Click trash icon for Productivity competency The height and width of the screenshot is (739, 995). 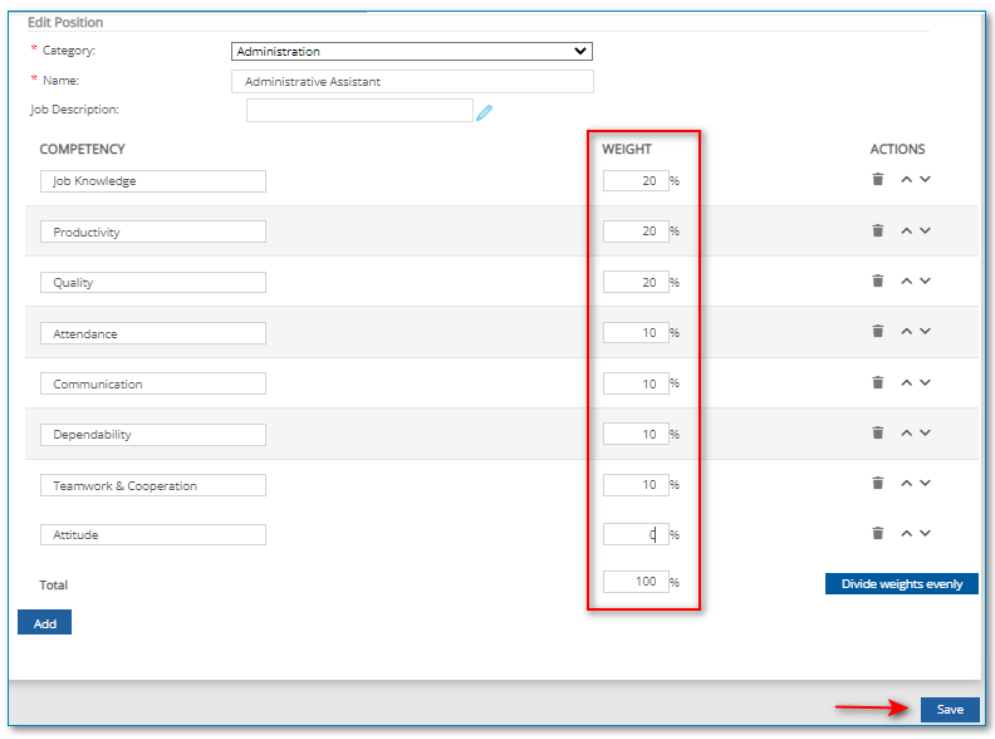point(878,230)
